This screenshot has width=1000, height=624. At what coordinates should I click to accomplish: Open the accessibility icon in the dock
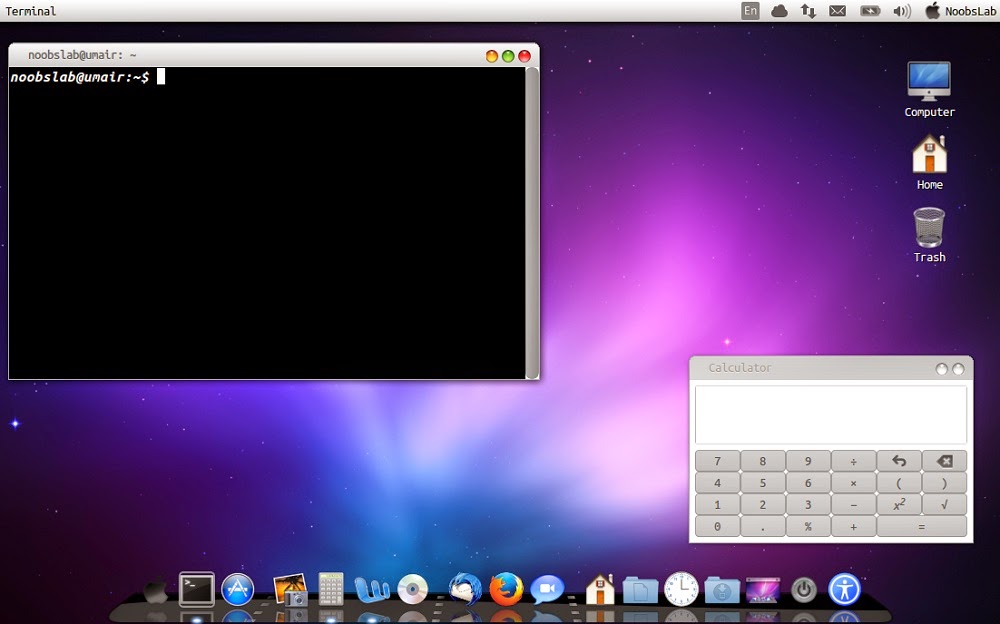[845, 589]
